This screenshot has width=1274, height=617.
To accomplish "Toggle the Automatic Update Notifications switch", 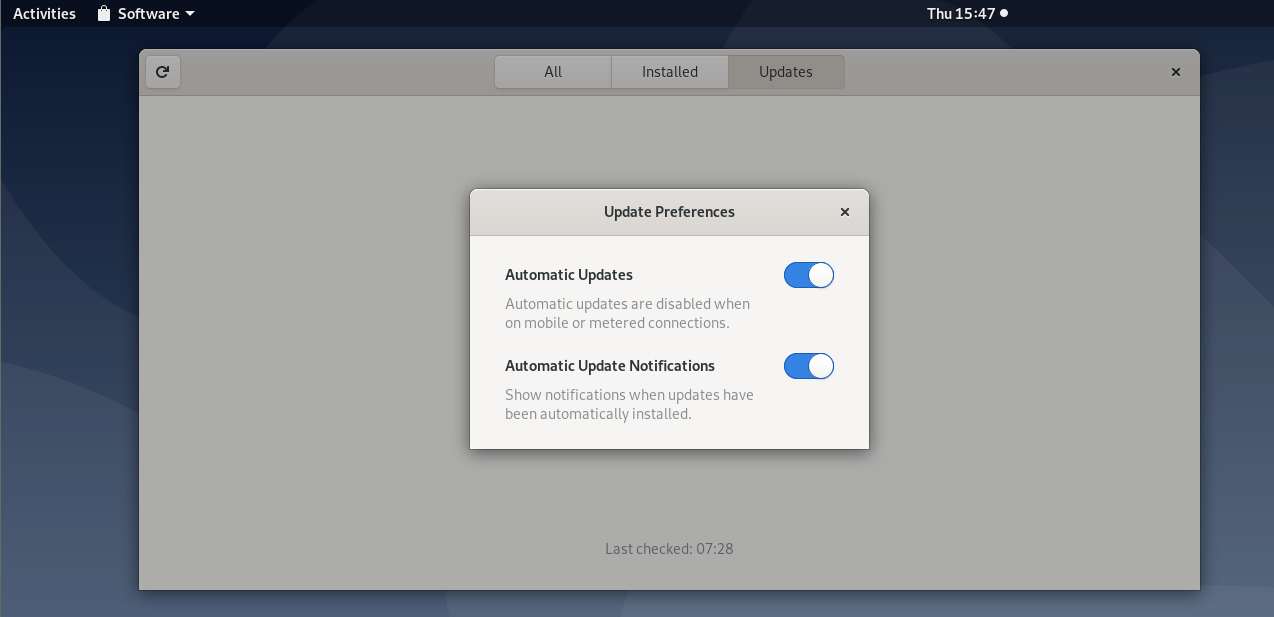I will coord(809,366).
